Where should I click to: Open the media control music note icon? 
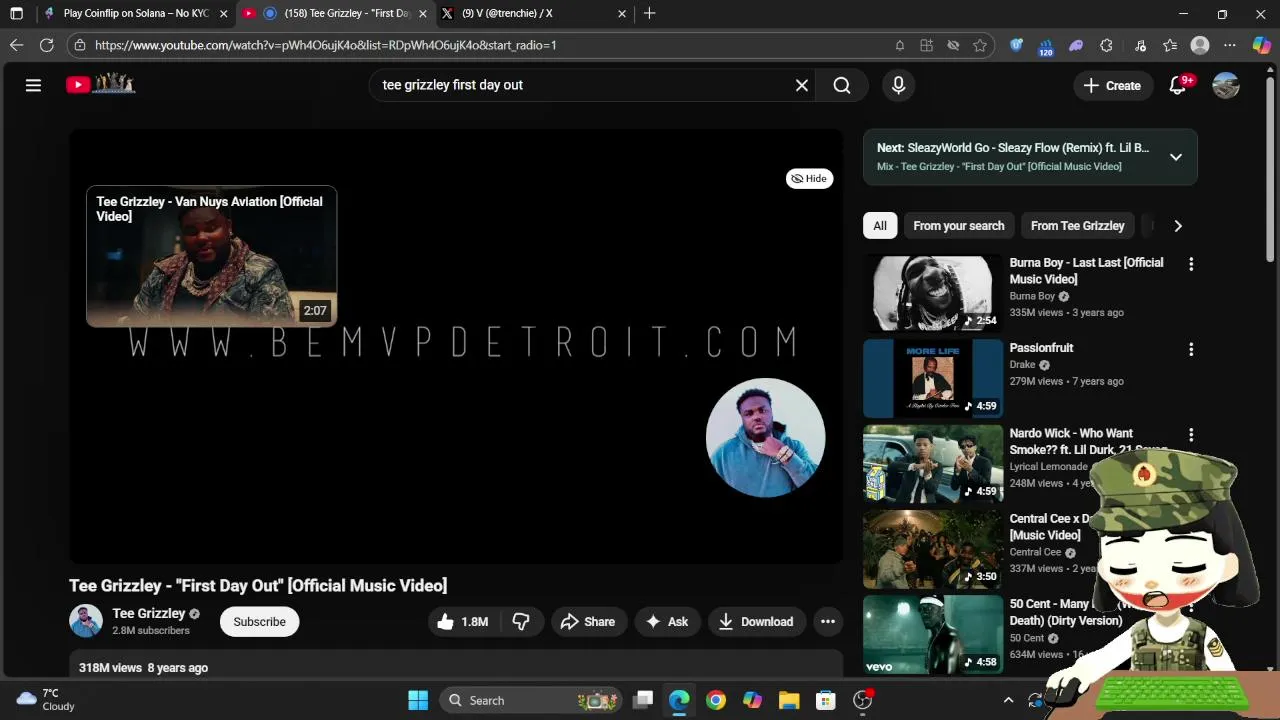tap(1140, 45)
